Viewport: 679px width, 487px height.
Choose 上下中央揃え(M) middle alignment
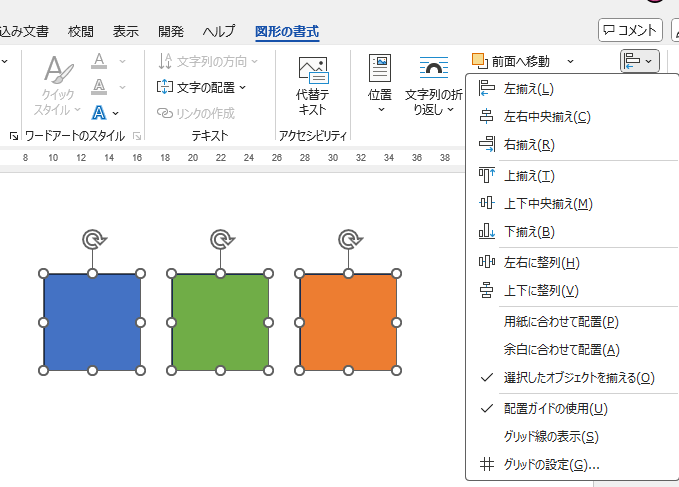[x=574, y=203]
